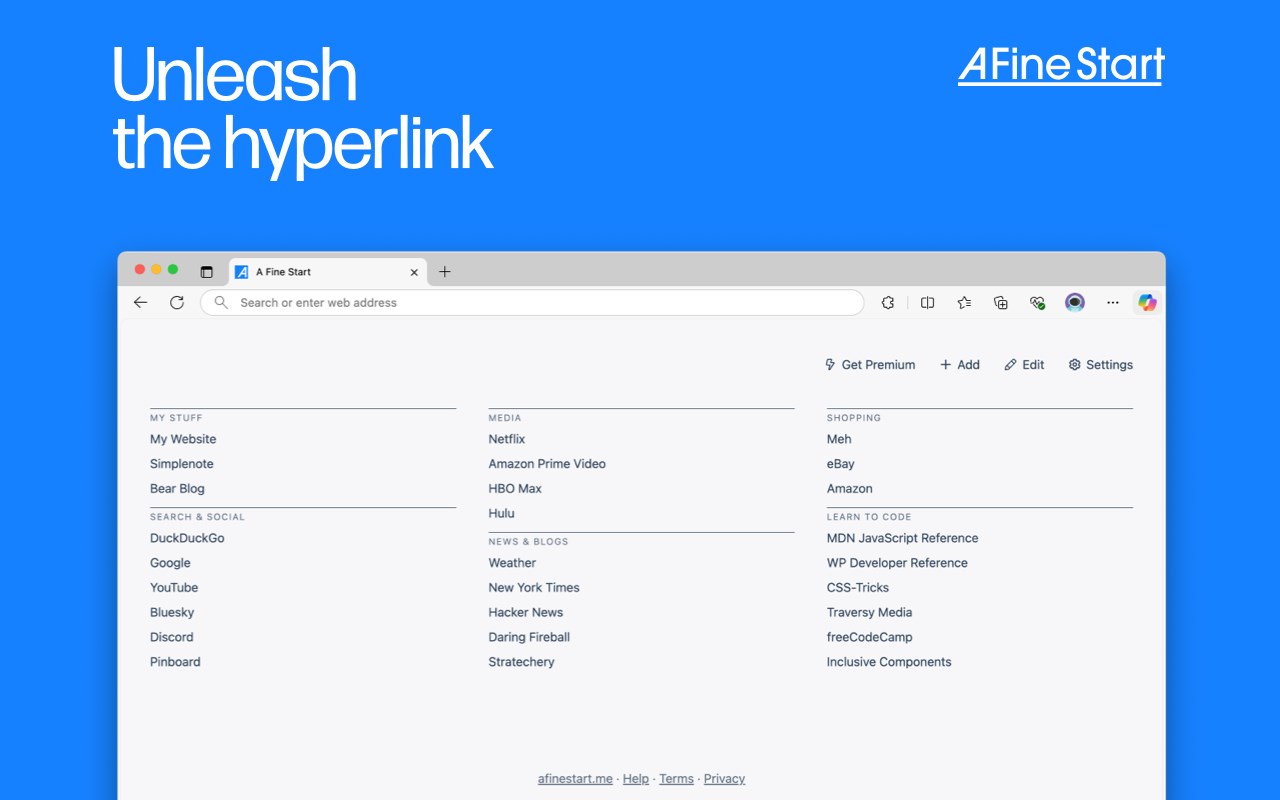Open the Hulu link
The width and height of the screenshot is (1280, 800).
coord(501,513)
